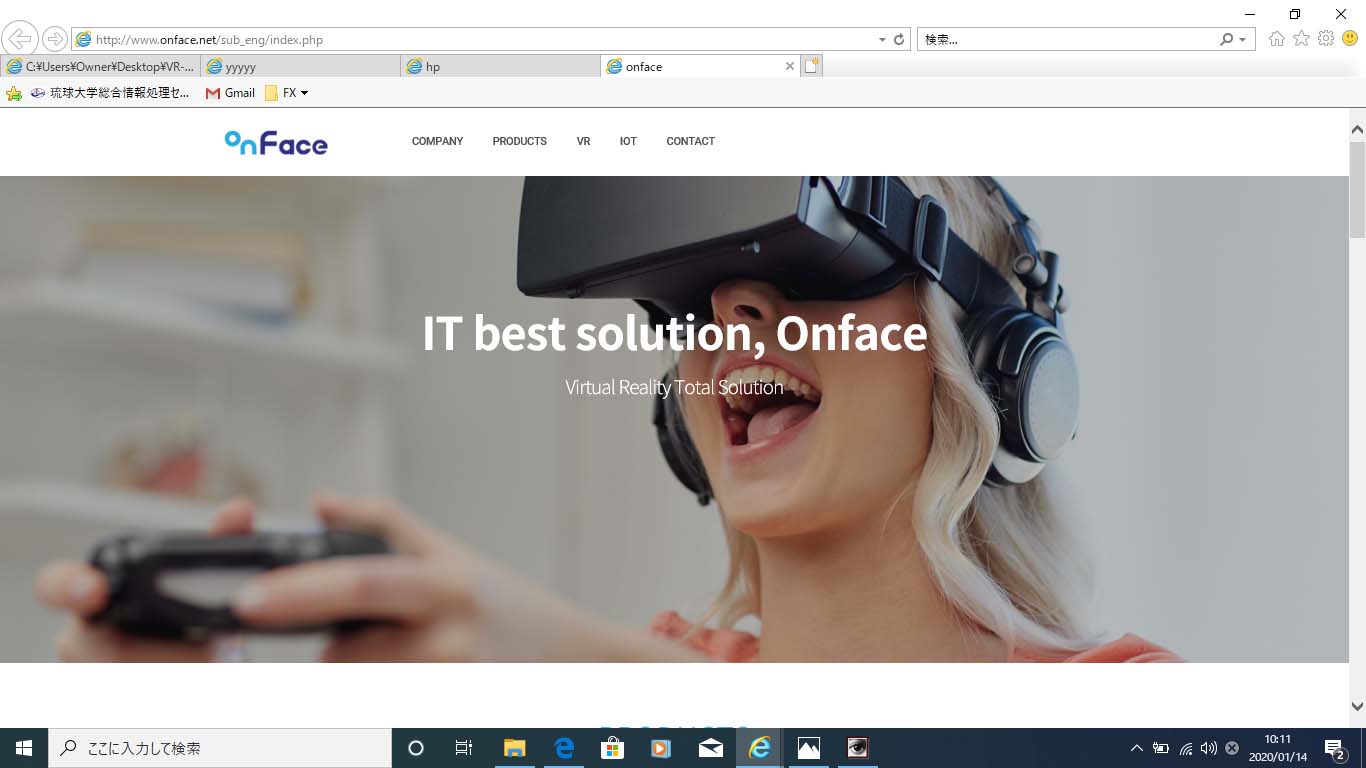The width and height of the screenshot is (1366, 768).
Task: Open File Explorer from the taskbar
Action: click(x=515, y=748)
